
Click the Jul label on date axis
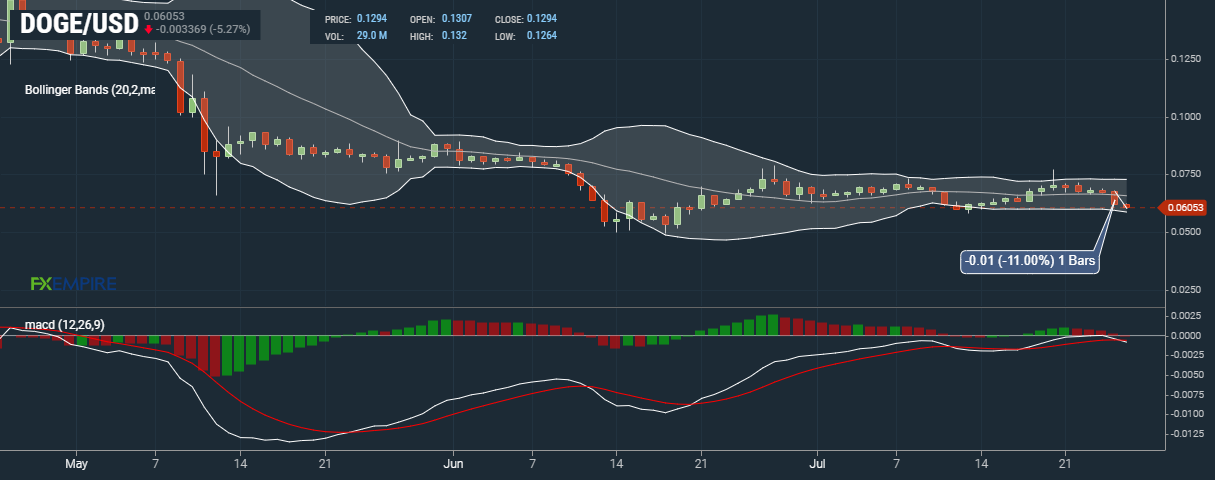tap(818, 464)
